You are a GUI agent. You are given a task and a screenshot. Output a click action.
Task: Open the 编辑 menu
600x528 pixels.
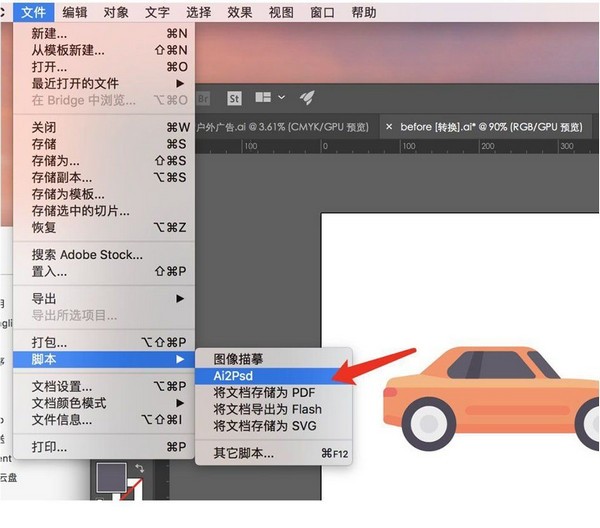[75, 12]
